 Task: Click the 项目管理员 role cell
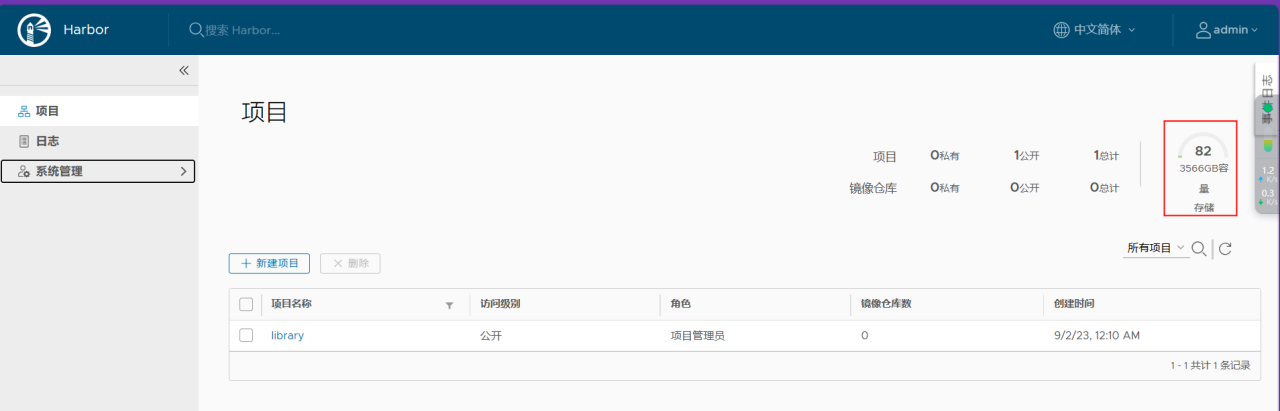coord(697,335)
